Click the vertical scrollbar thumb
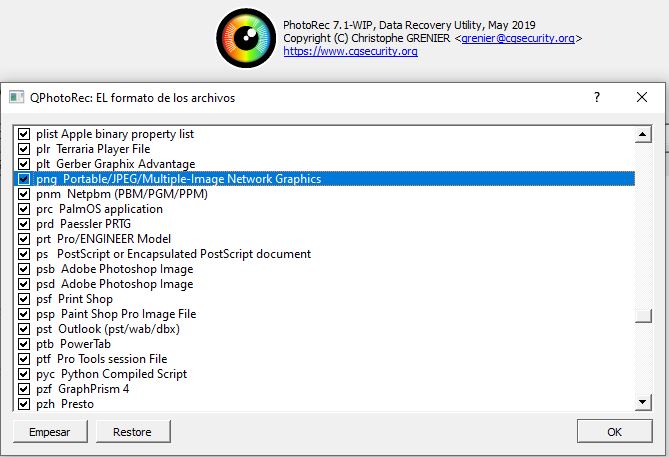669x457 pixels. tap(643, 316)
